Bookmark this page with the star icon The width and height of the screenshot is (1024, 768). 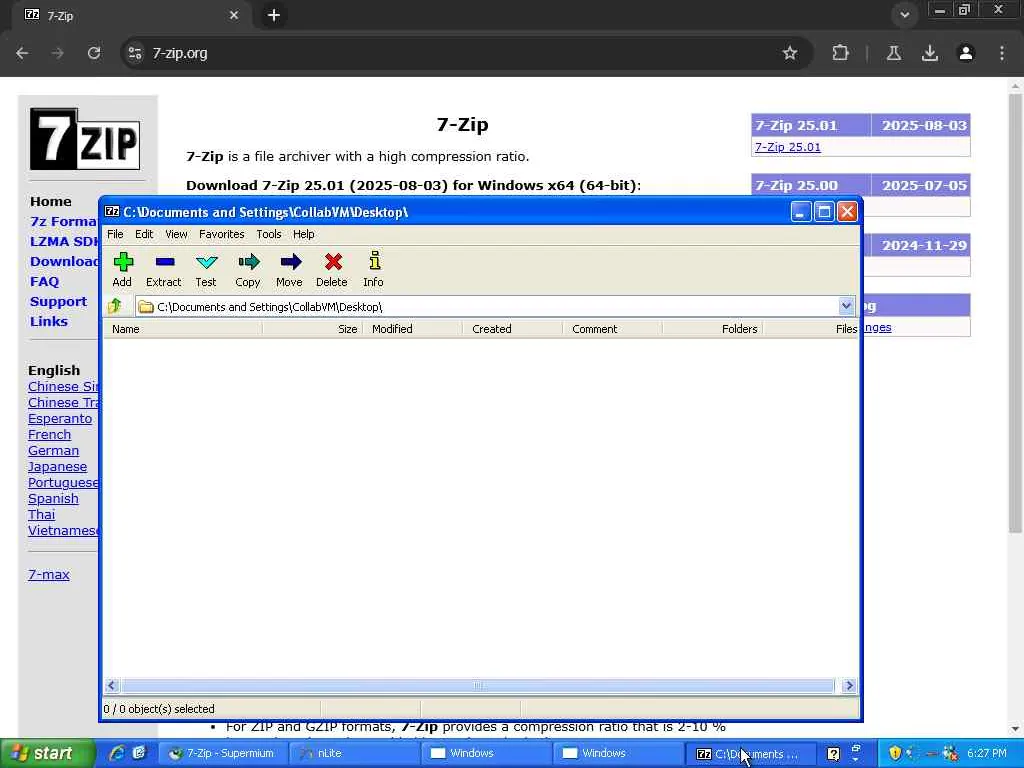(790, 53)
